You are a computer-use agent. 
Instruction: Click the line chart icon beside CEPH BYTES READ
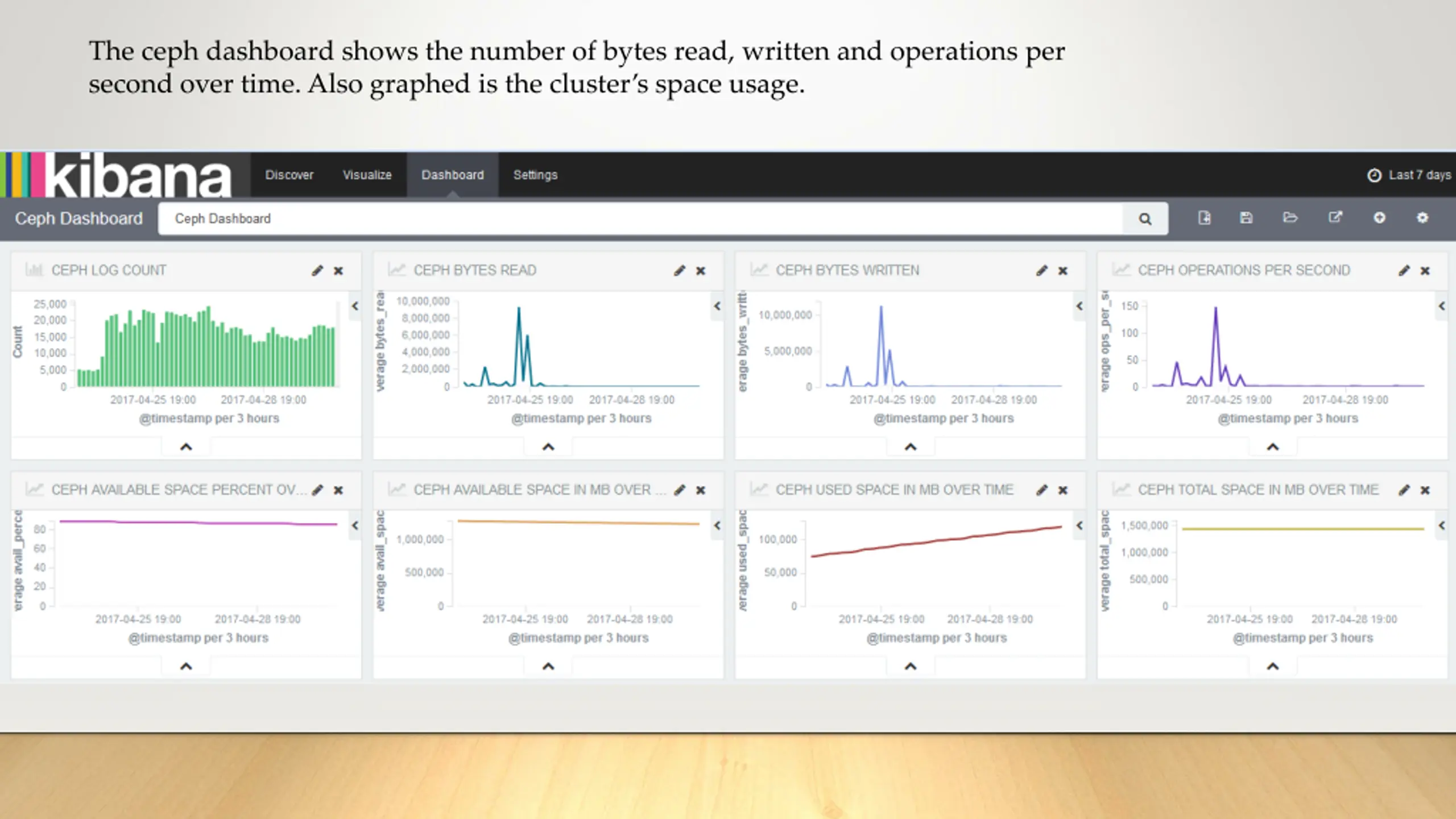[x=396, y=270]
